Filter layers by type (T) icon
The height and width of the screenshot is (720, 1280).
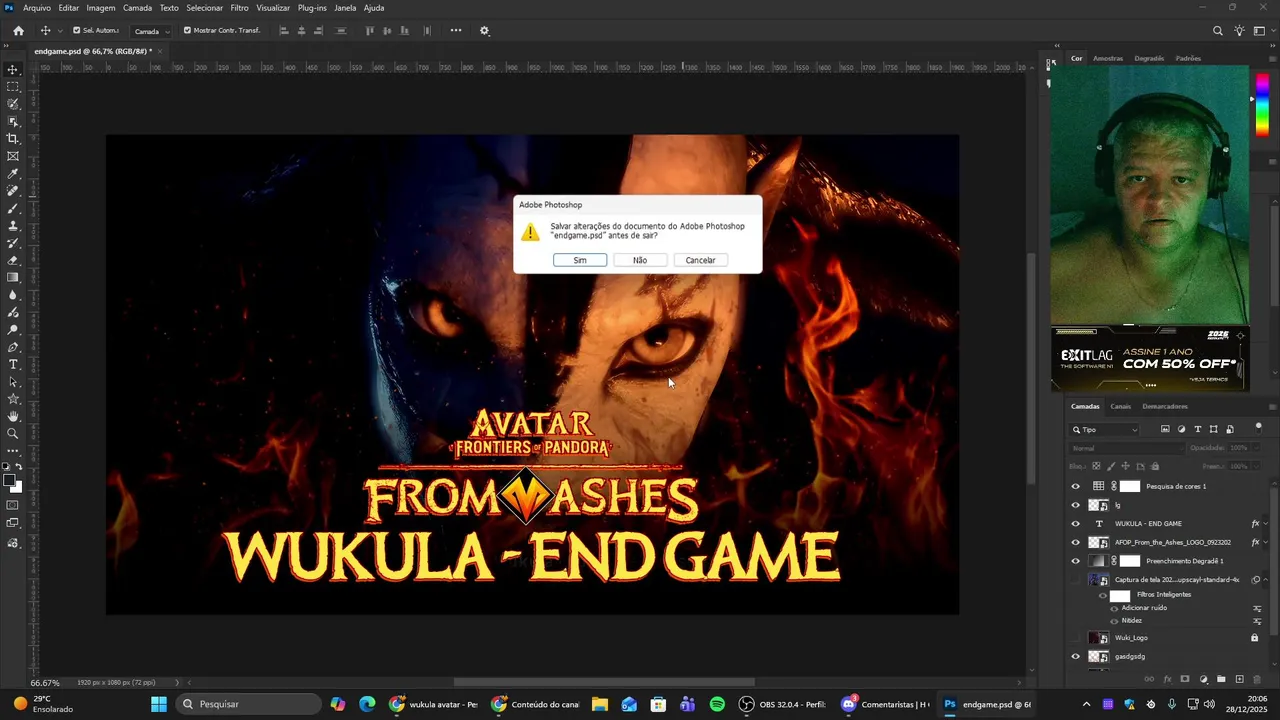[x=1198, y=429]
